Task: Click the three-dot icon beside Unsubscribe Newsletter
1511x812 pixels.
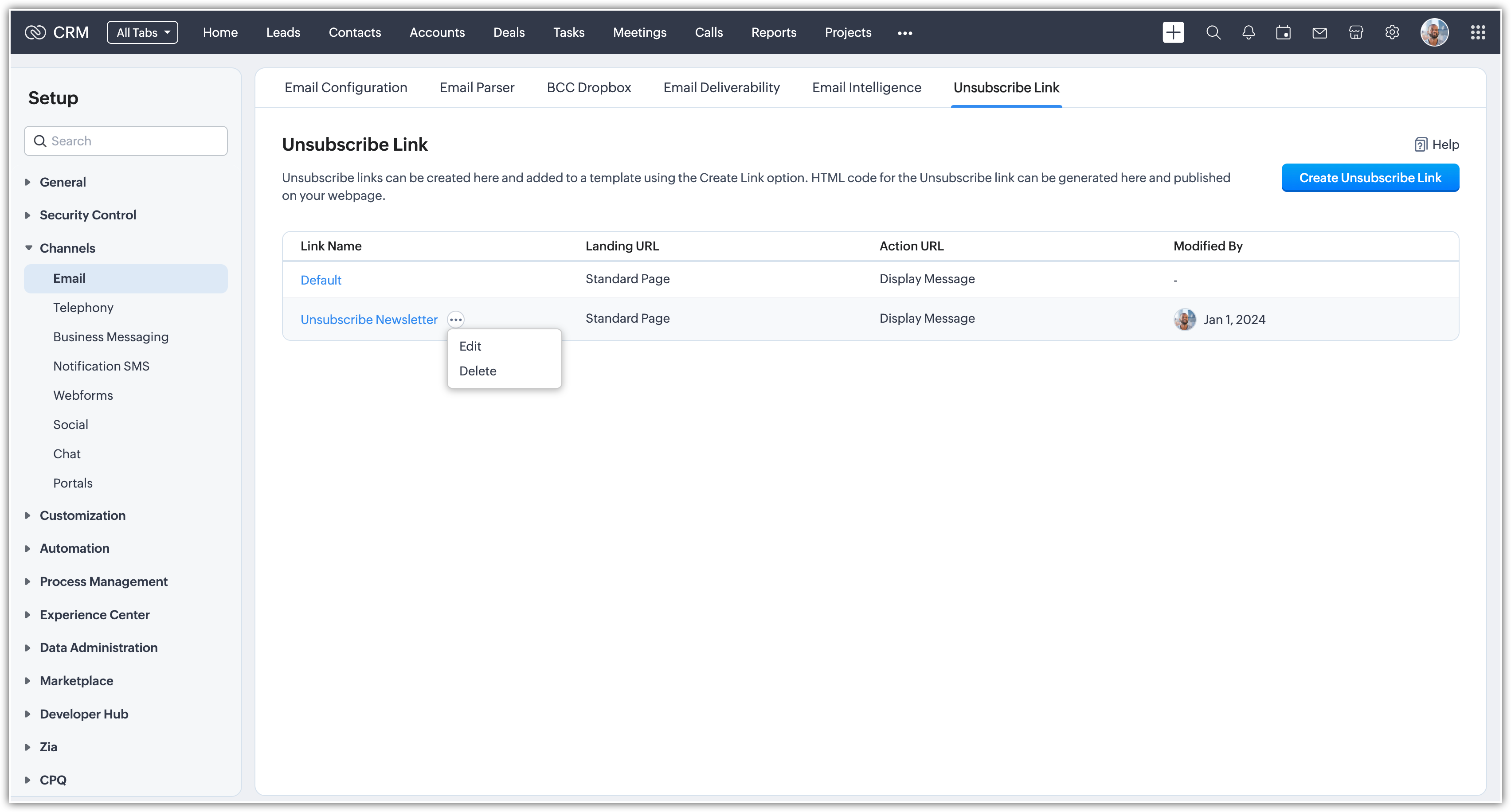Action: pos(456,320)
